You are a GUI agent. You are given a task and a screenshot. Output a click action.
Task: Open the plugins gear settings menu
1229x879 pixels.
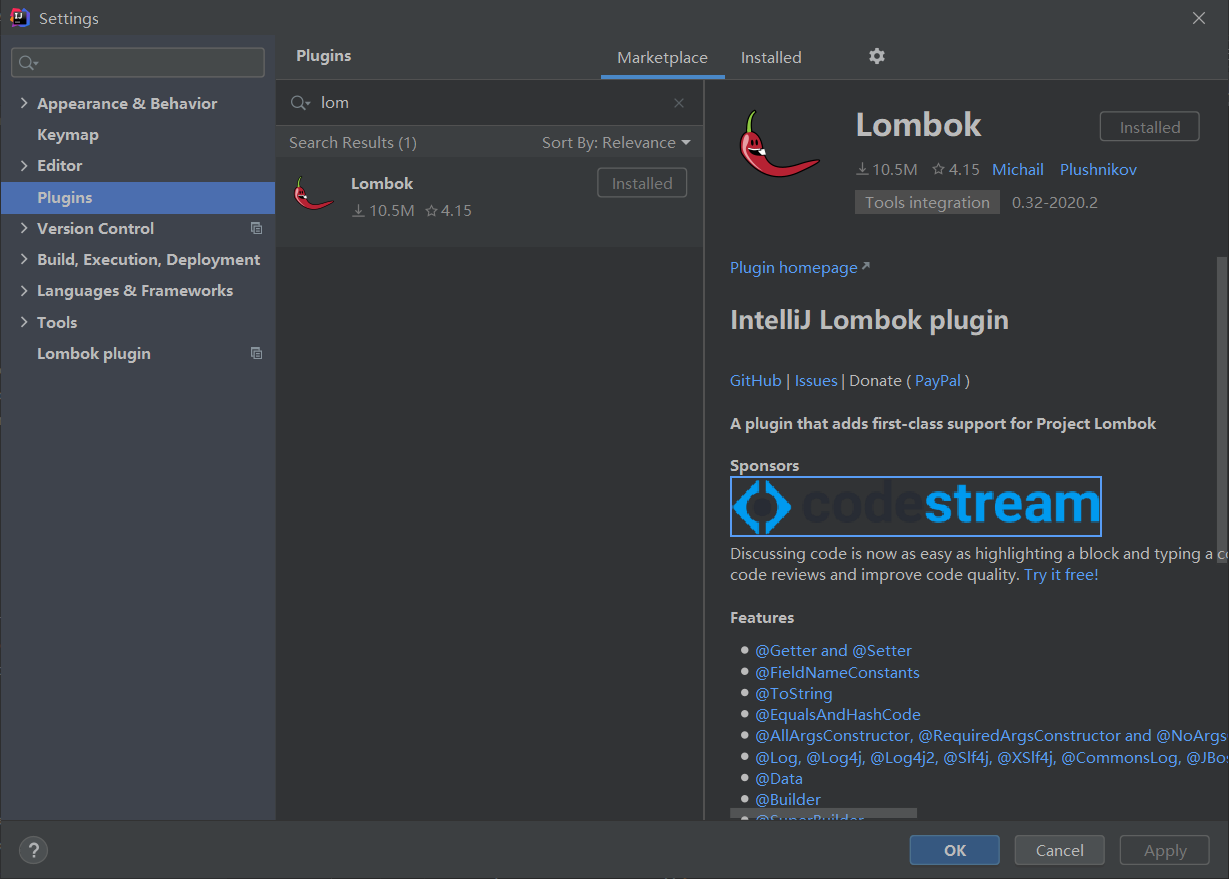[x=877, y=56]
